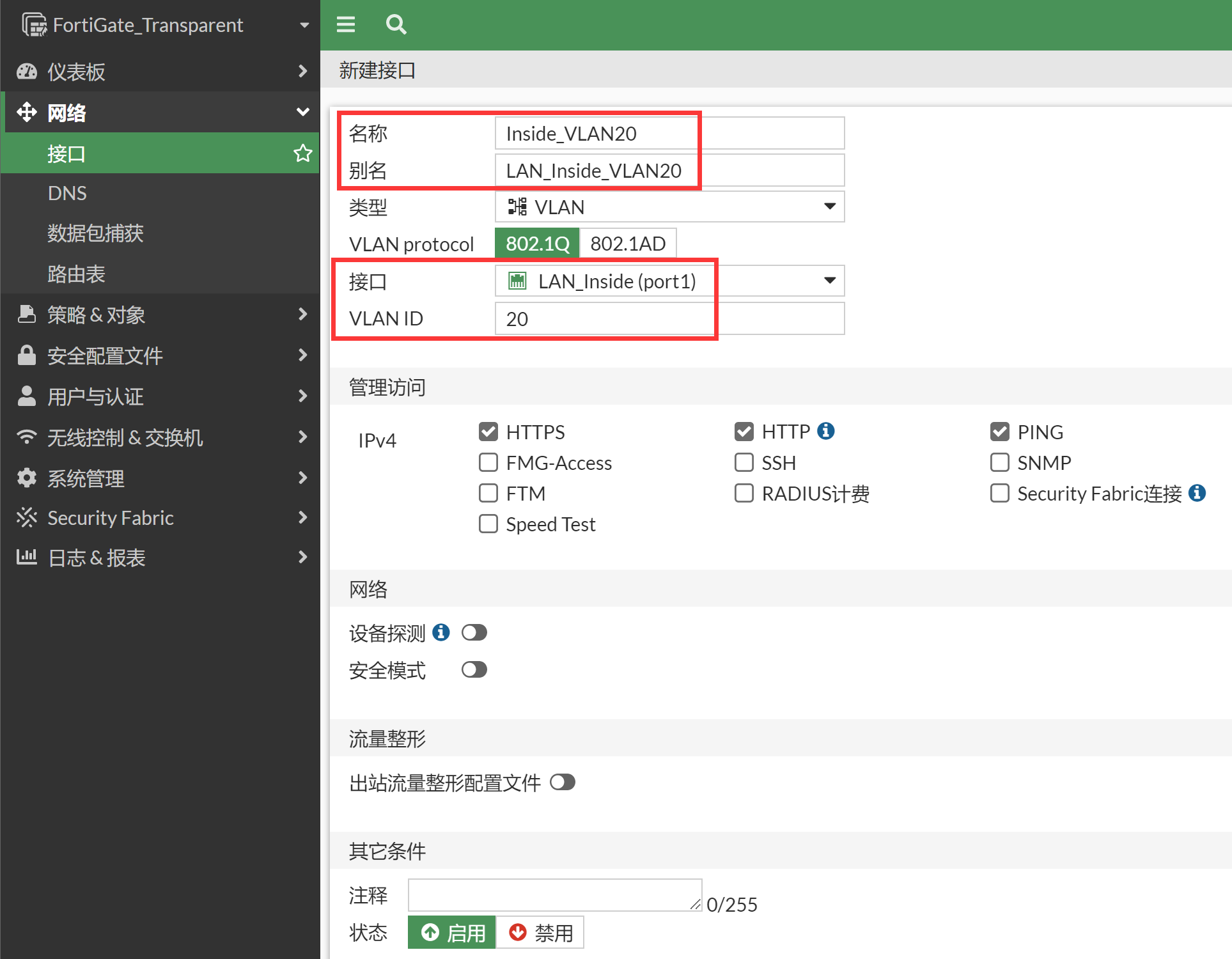Click the HTTP info icon
The width and height of the screenshot is (1232, 959).
pyautogui.click(x=826, y=431)
